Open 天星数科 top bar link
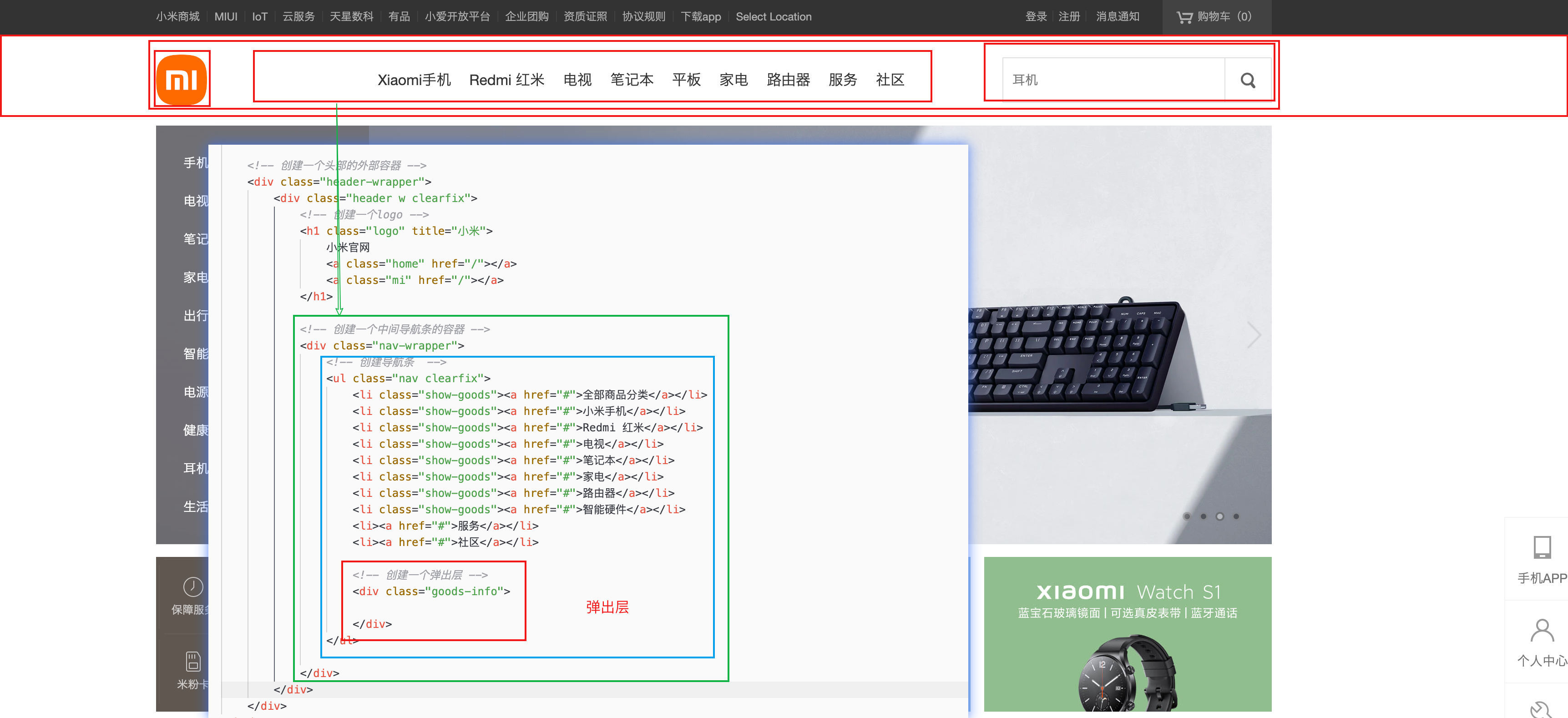Screen dimensions: 1568x718 click(x=351, y=16)
